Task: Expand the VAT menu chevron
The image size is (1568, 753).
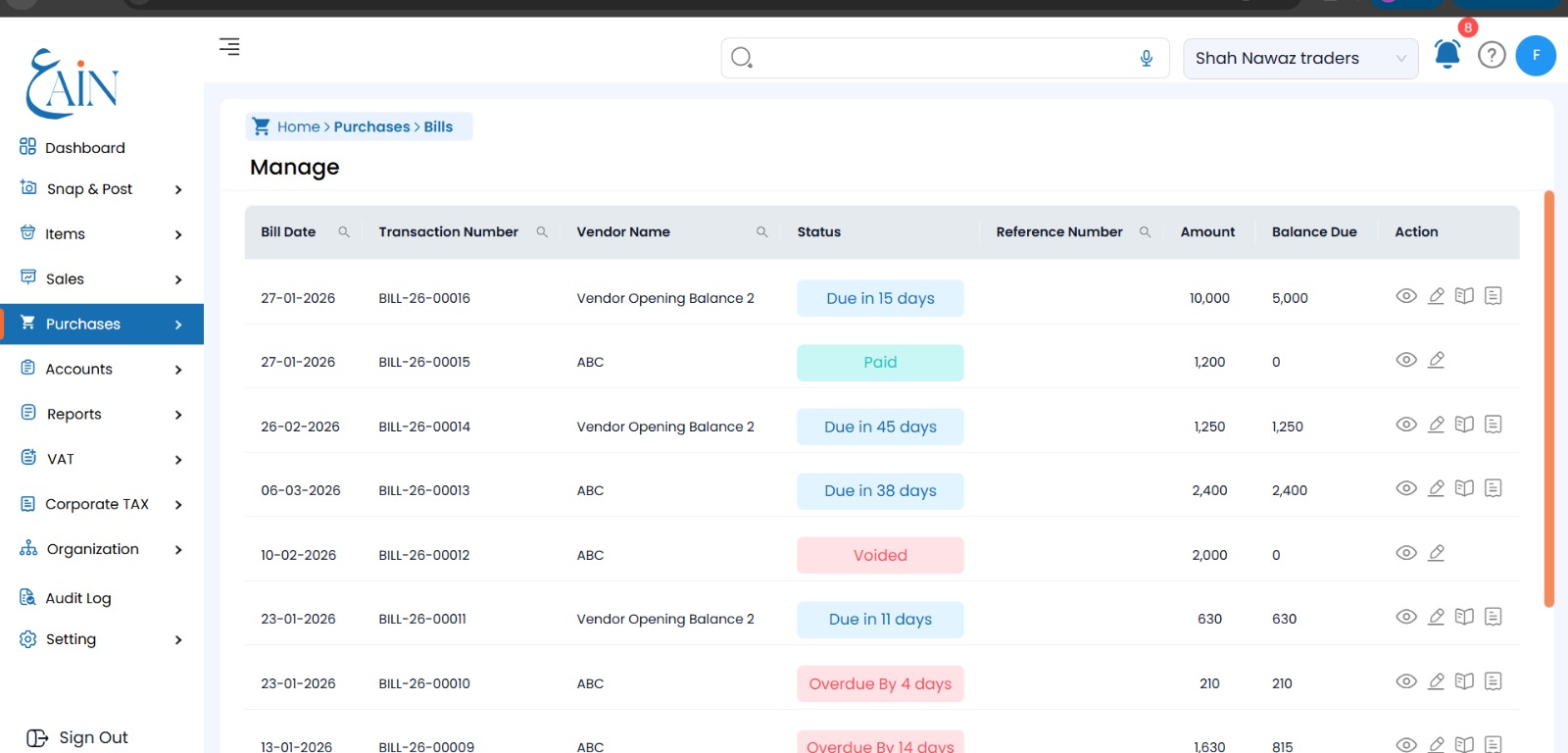Action: point(178,460)
